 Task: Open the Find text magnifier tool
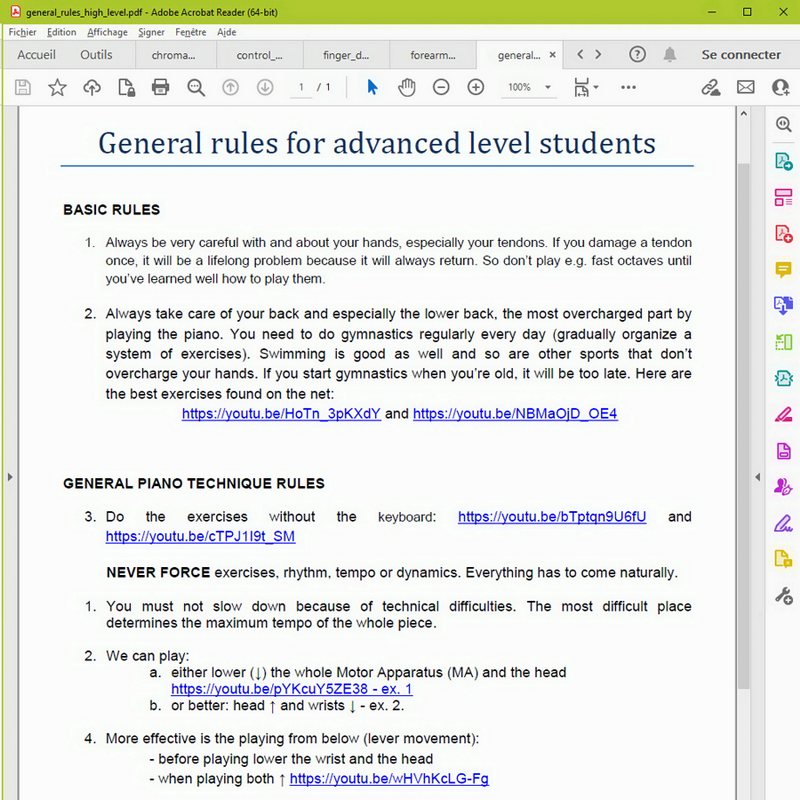click(x=196, y=87)
